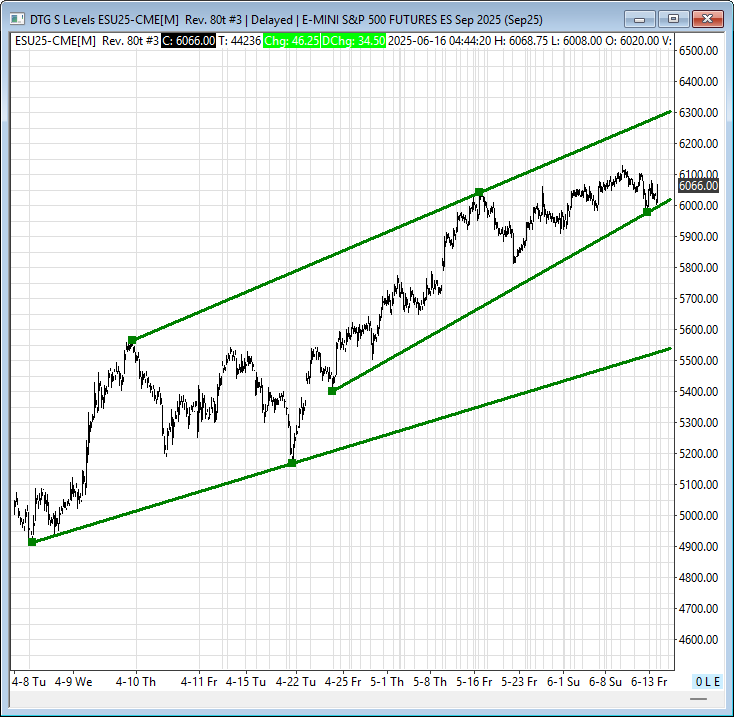Screen dimensions: 734x717
Task: Select the lowest trendline anchor near 4-8 Tu
Action: click(x=32, y=542)
